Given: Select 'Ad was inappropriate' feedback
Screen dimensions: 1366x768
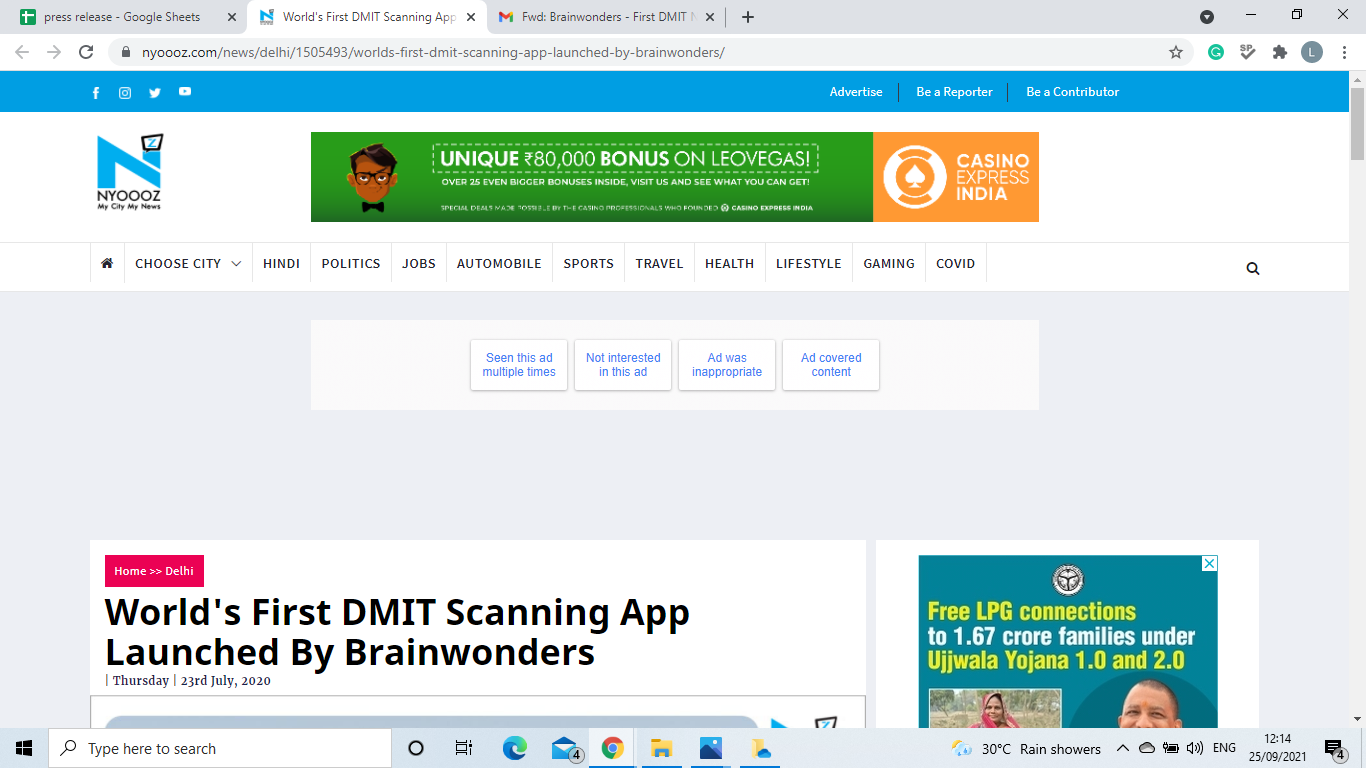Looking at the screenshot, I should click(727, 365).
